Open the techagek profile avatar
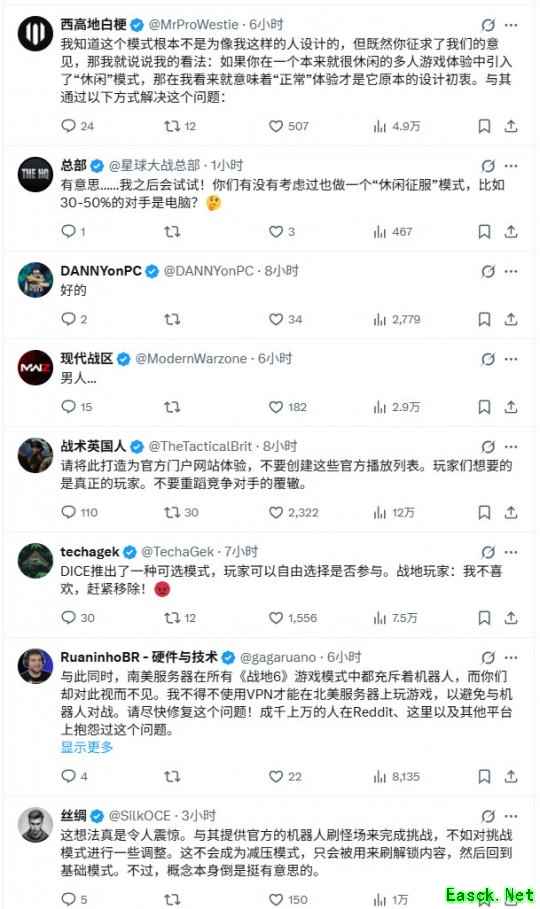The height and width of the screenshot is (909, 540). (x=35, y=561)
